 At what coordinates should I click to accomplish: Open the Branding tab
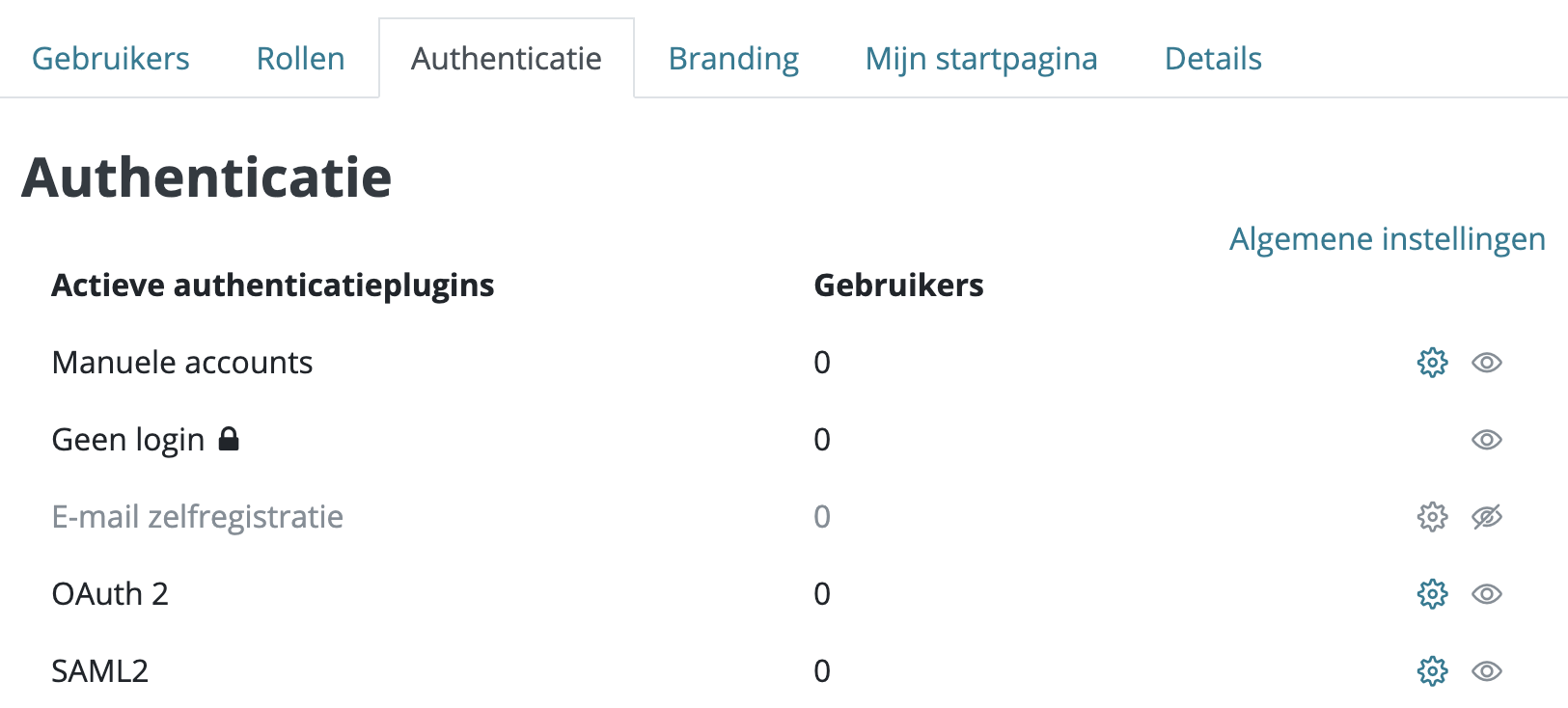coord(733,59)
